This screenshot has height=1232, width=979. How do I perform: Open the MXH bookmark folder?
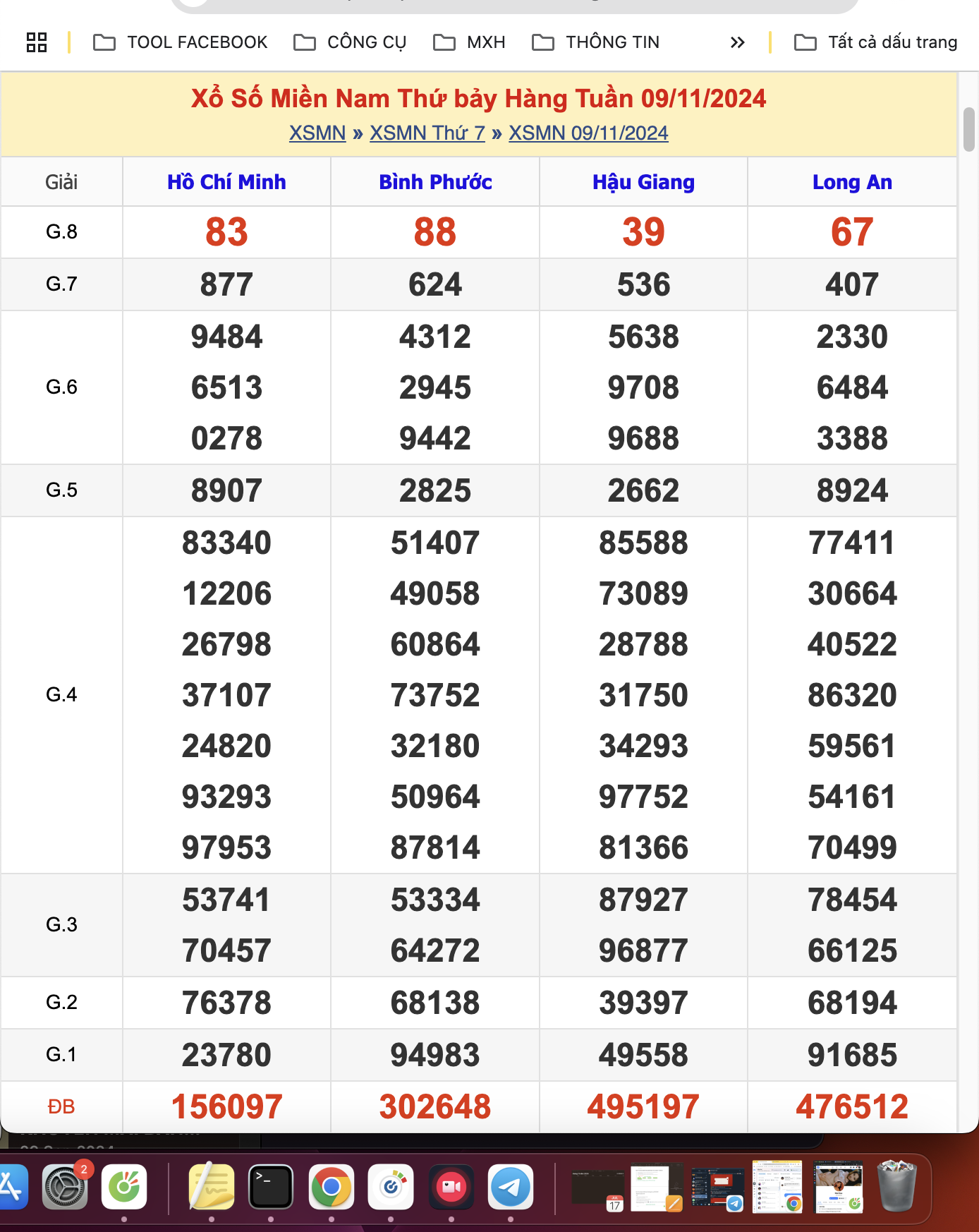point(469,42)
